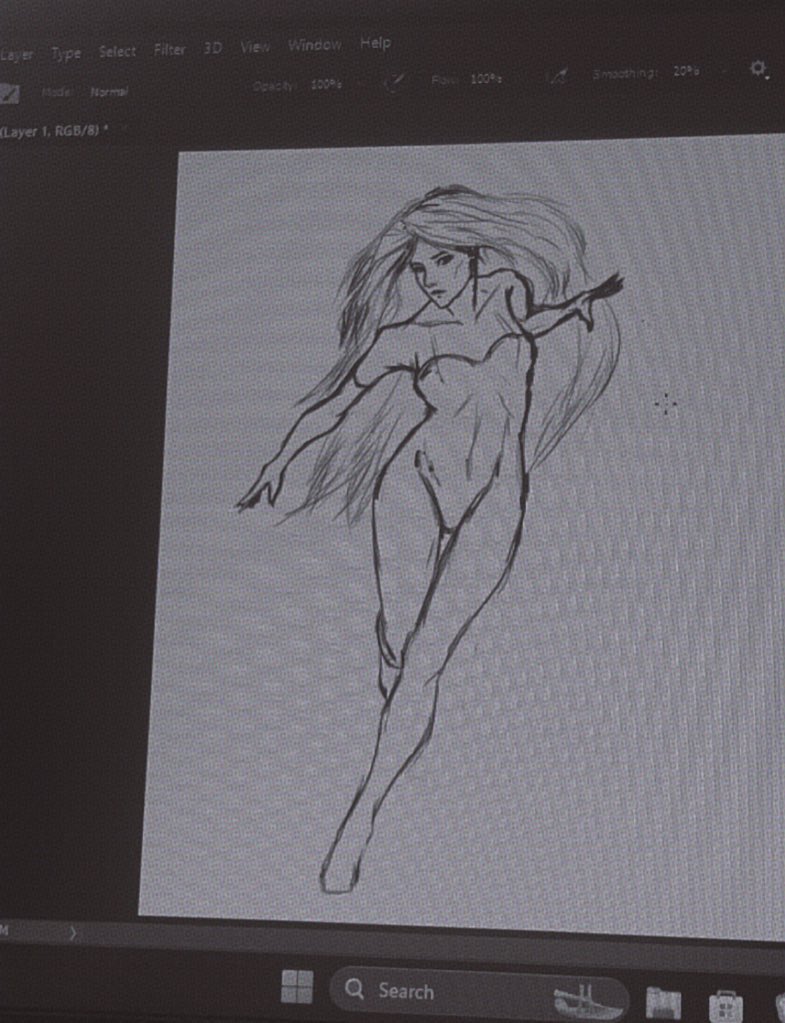
Task: Select the Layer 1 RGB/8 document tab
Action: 54,131
